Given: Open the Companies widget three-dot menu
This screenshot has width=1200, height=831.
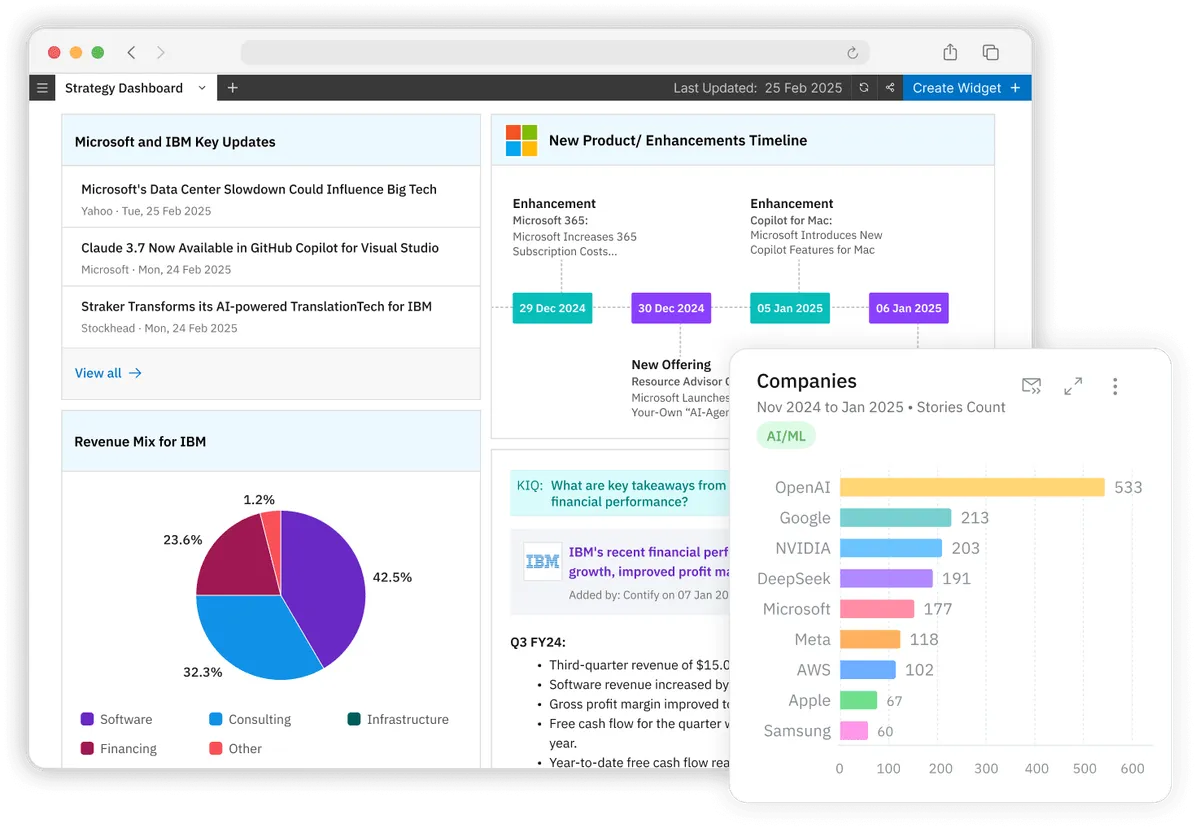Looking at the screenshot, I should click(1115, 386).
